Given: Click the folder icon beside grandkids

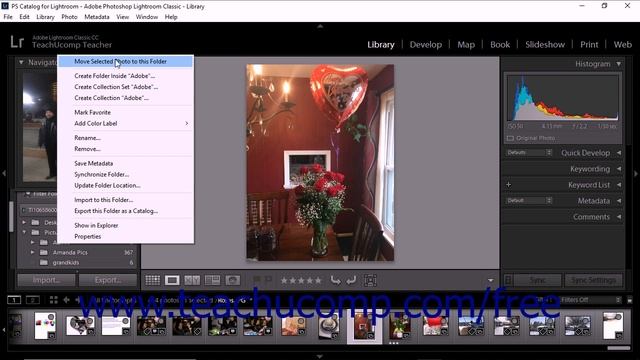Looking at the screenshot, I should (x=44, y=262).
